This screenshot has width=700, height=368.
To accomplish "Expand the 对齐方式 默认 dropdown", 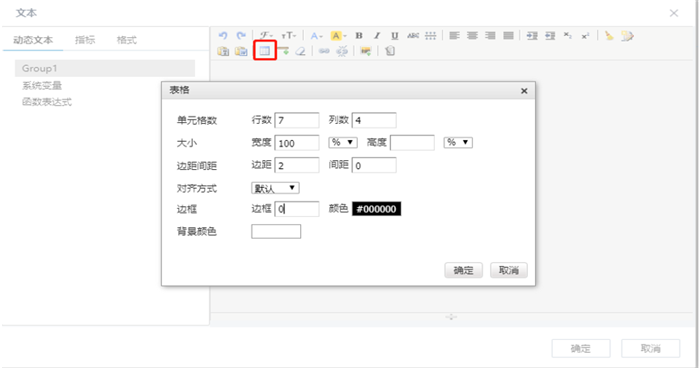I will click(x=275, y=188).
